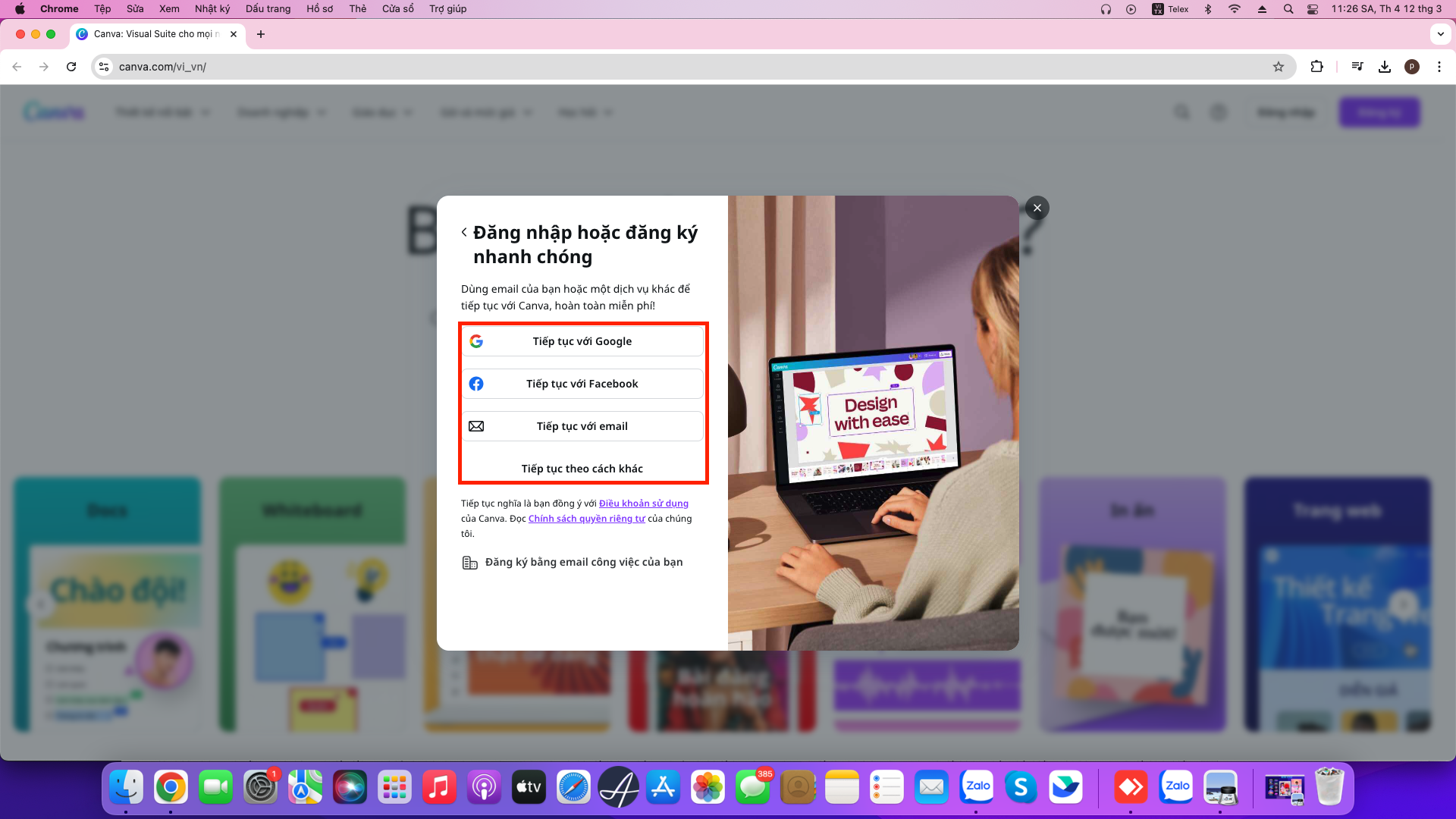Open the Dấu trang menu
Image resolution: width=1456 pixels, height=819 pixels.
tap(268, 9)
